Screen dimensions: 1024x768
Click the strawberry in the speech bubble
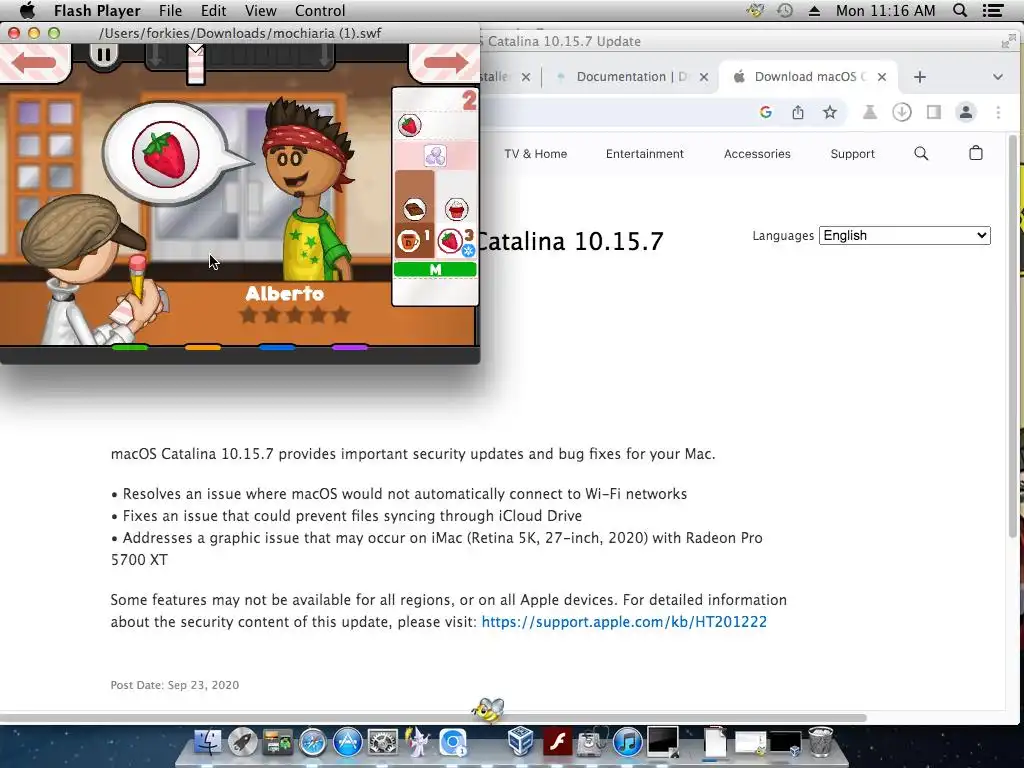point(166,154)
